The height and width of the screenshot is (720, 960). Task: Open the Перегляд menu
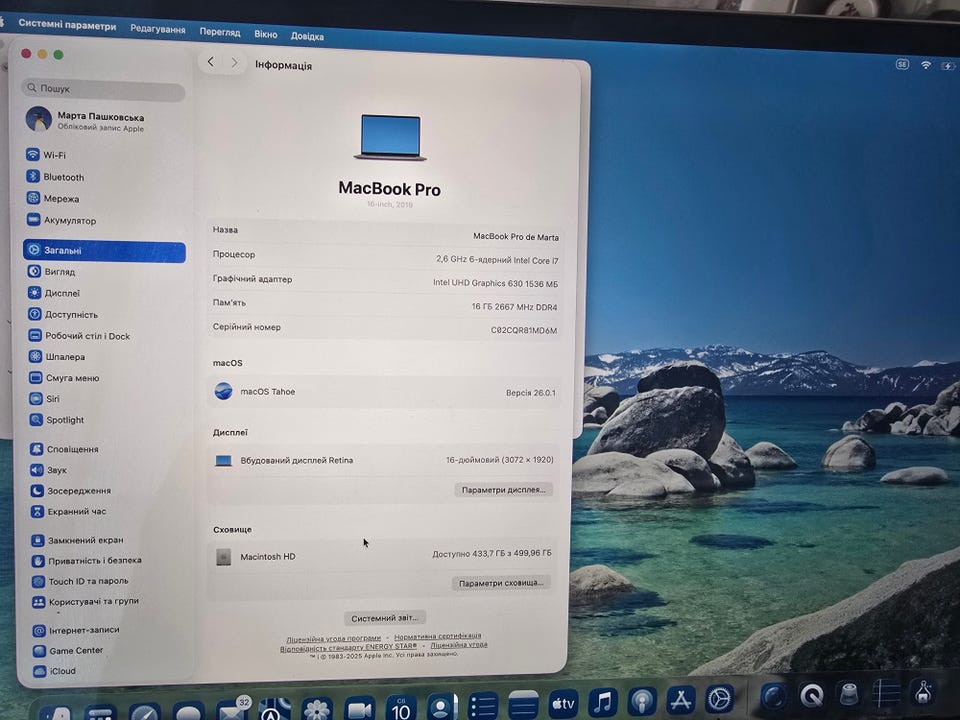pyautogui.click(x=220, y=32)
